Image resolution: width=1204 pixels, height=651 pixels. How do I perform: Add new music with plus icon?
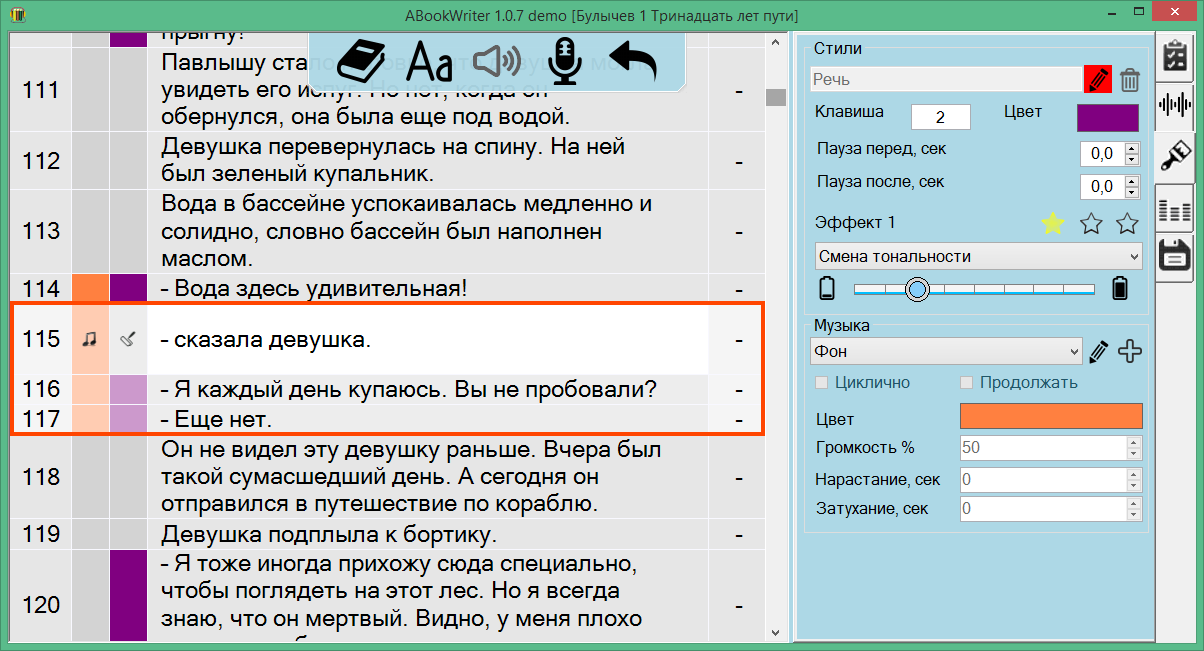pyautogui.click(x=1130, y=351)
